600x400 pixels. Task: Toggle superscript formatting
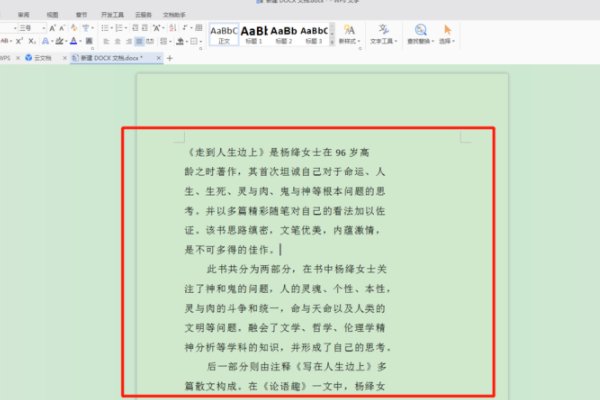[x=19, y=41]
